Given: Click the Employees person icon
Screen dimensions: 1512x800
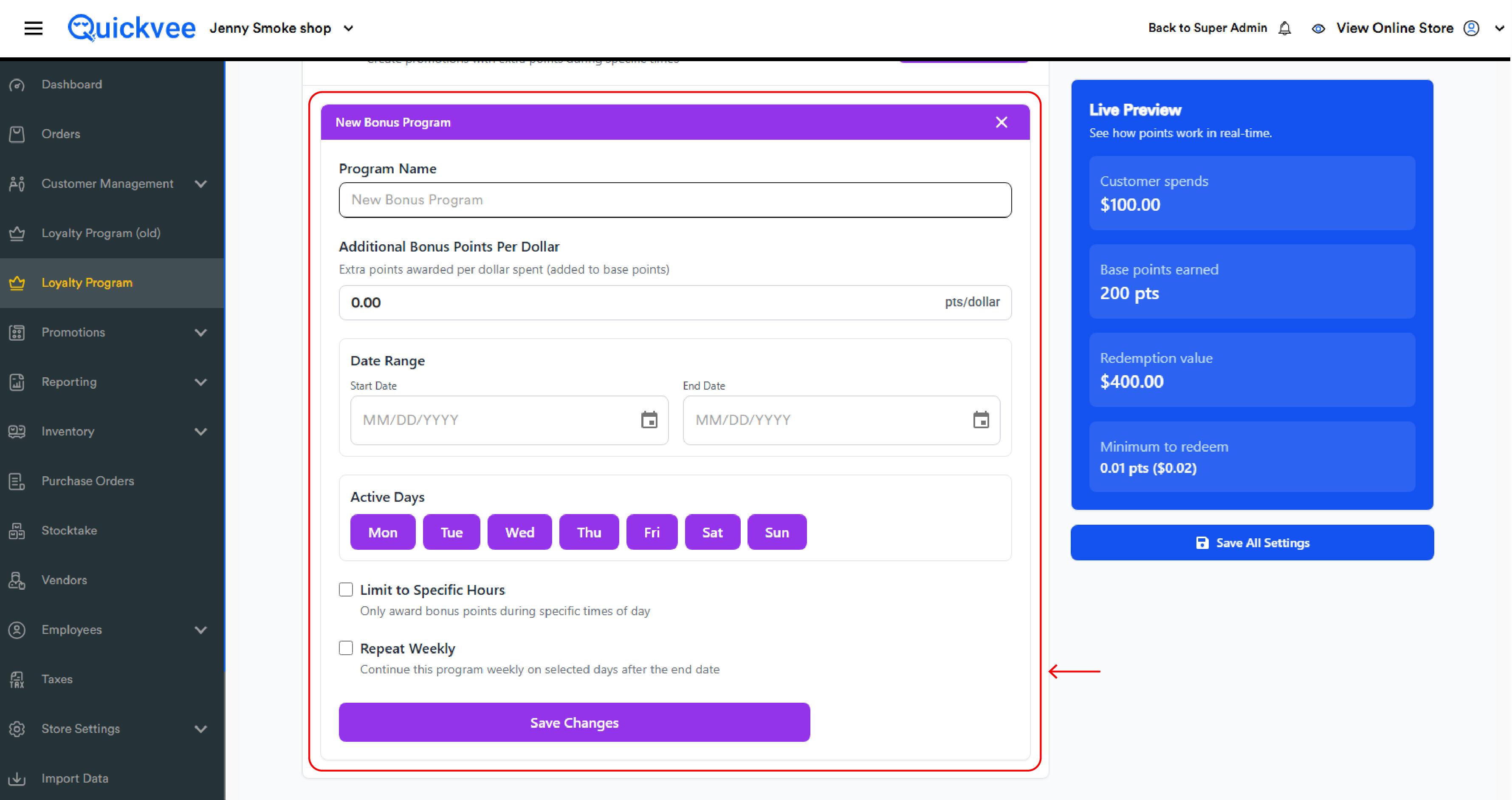Looking at the screenshot, I should point(17,630).
